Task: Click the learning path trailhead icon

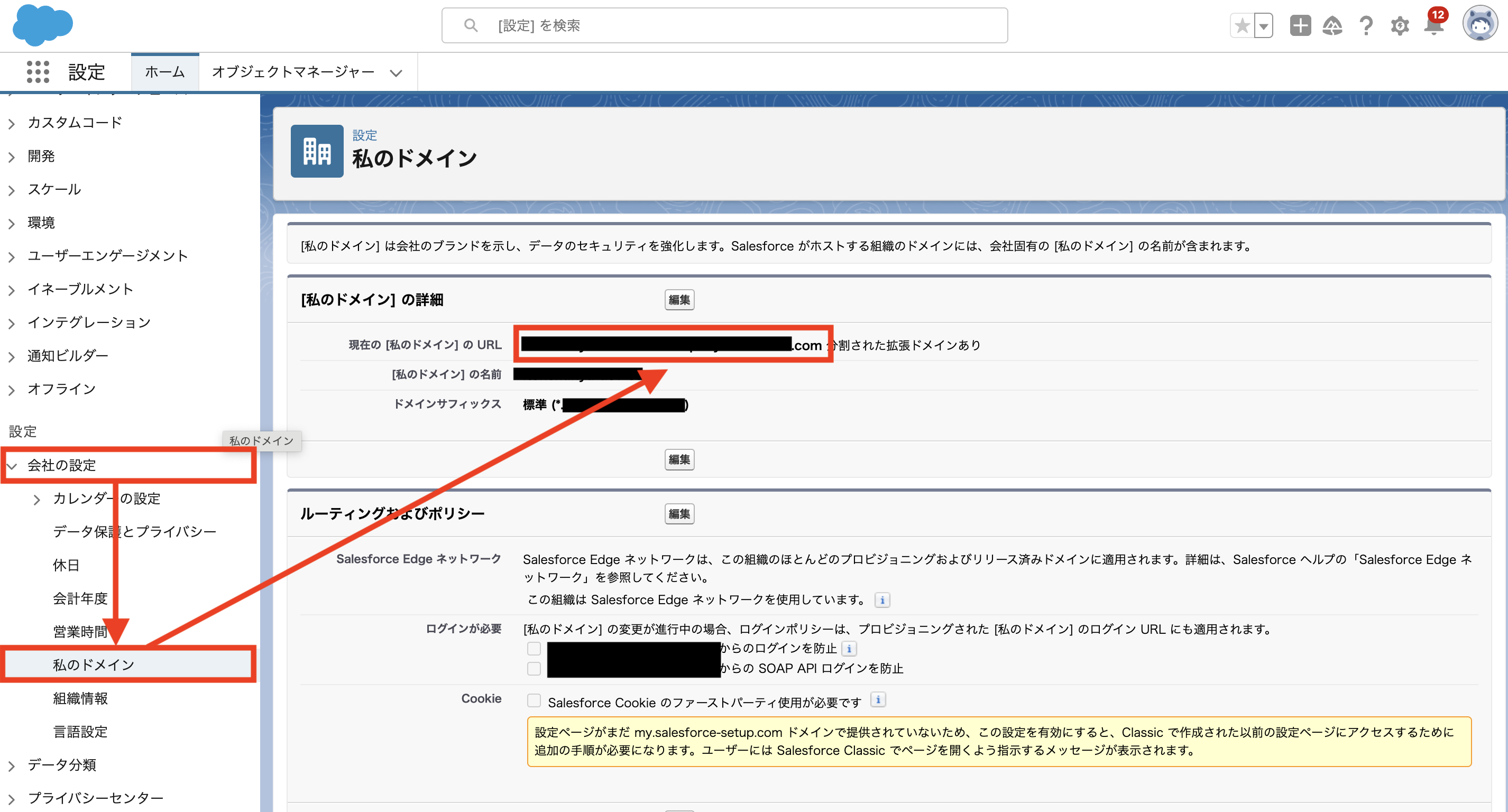Action: point(1332,25)
